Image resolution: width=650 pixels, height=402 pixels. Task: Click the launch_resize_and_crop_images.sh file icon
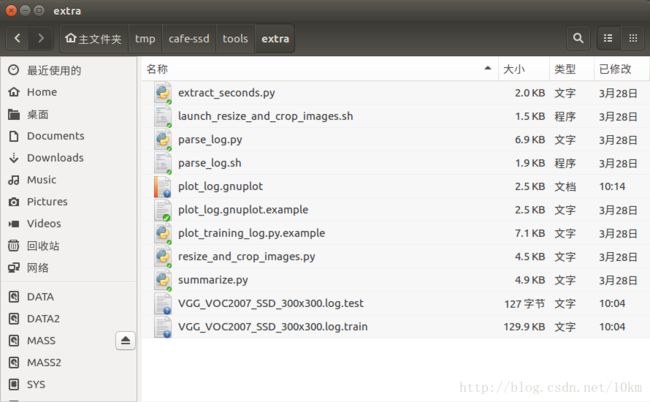163,116
